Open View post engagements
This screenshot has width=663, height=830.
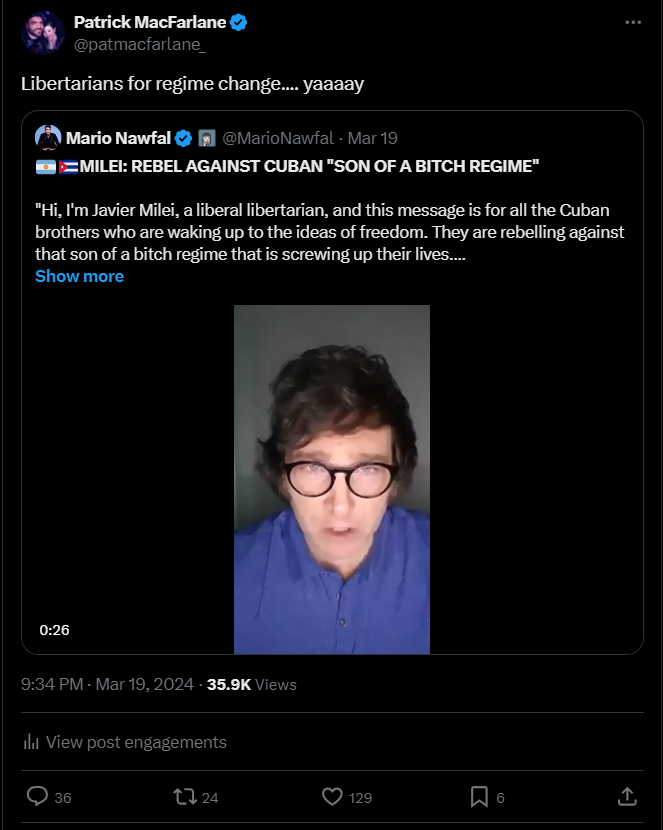point(136,742)
